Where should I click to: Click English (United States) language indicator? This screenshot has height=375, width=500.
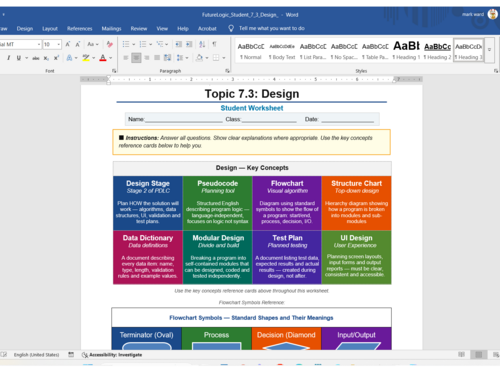[x=36, y=355]
